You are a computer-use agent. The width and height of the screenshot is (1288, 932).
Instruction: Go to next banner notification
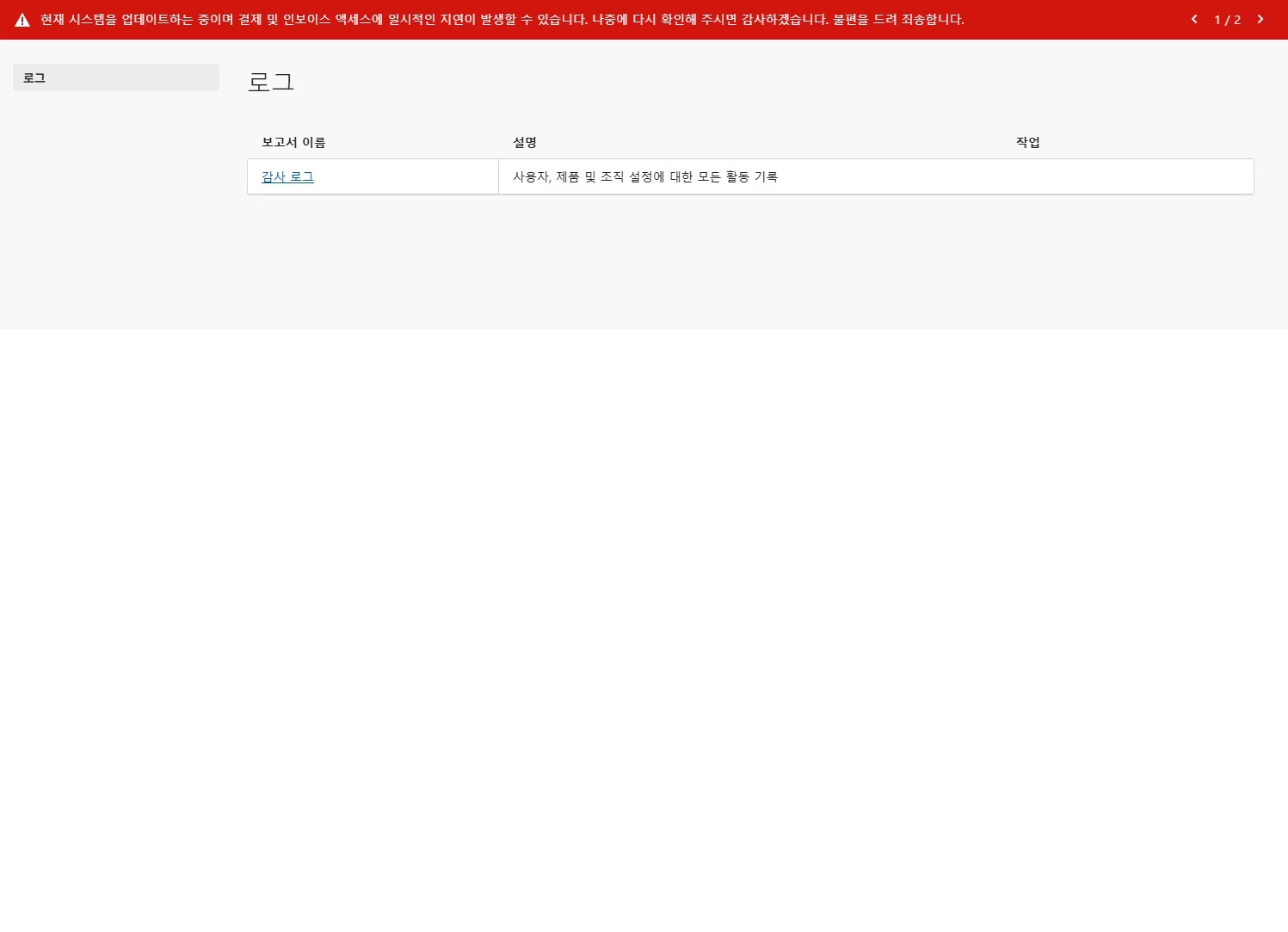tap(1260, 19)
